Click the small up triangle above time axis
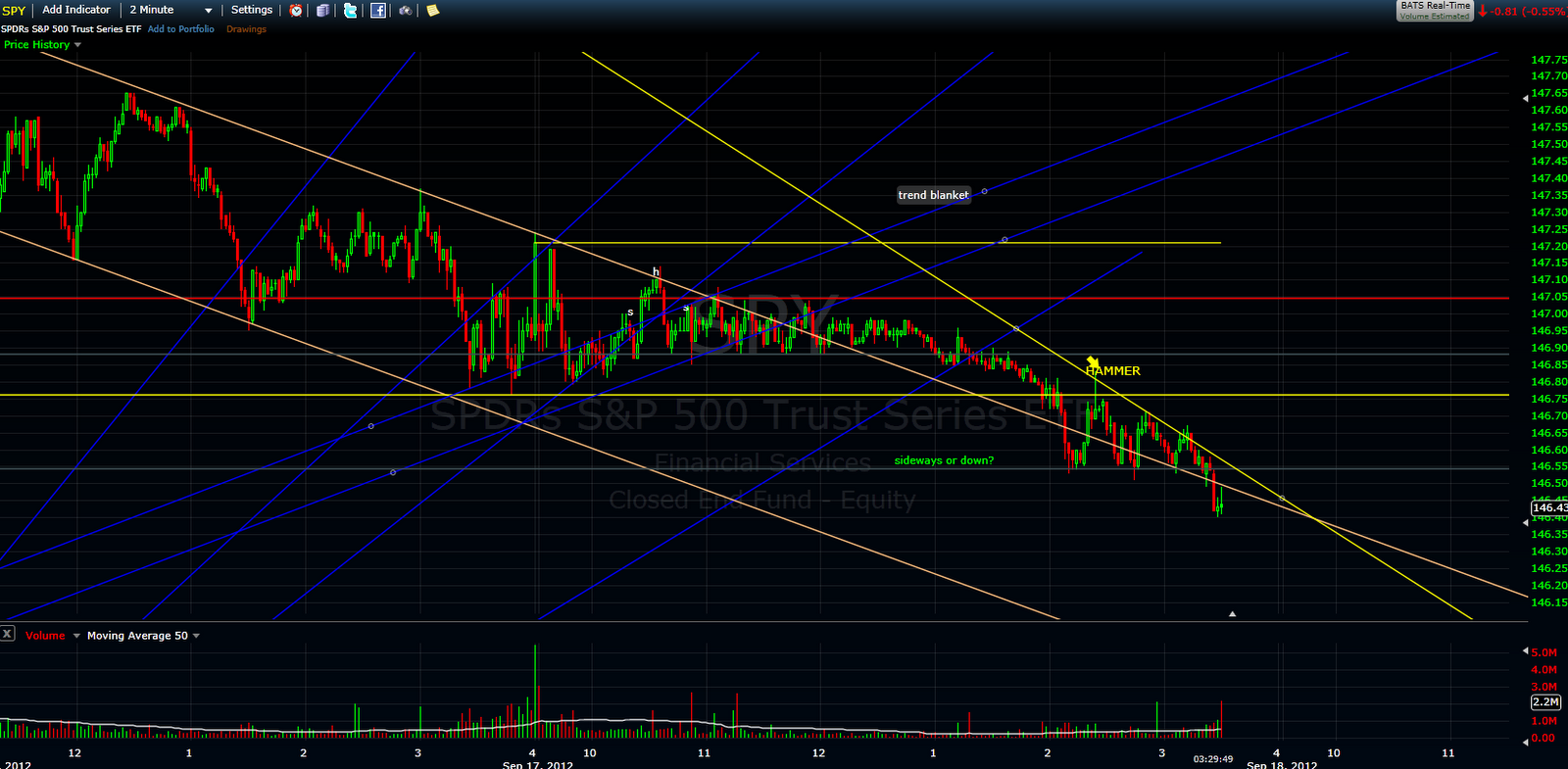Image resolution: width=1568 pixels, height=769 pixels. coord(1232,613)
